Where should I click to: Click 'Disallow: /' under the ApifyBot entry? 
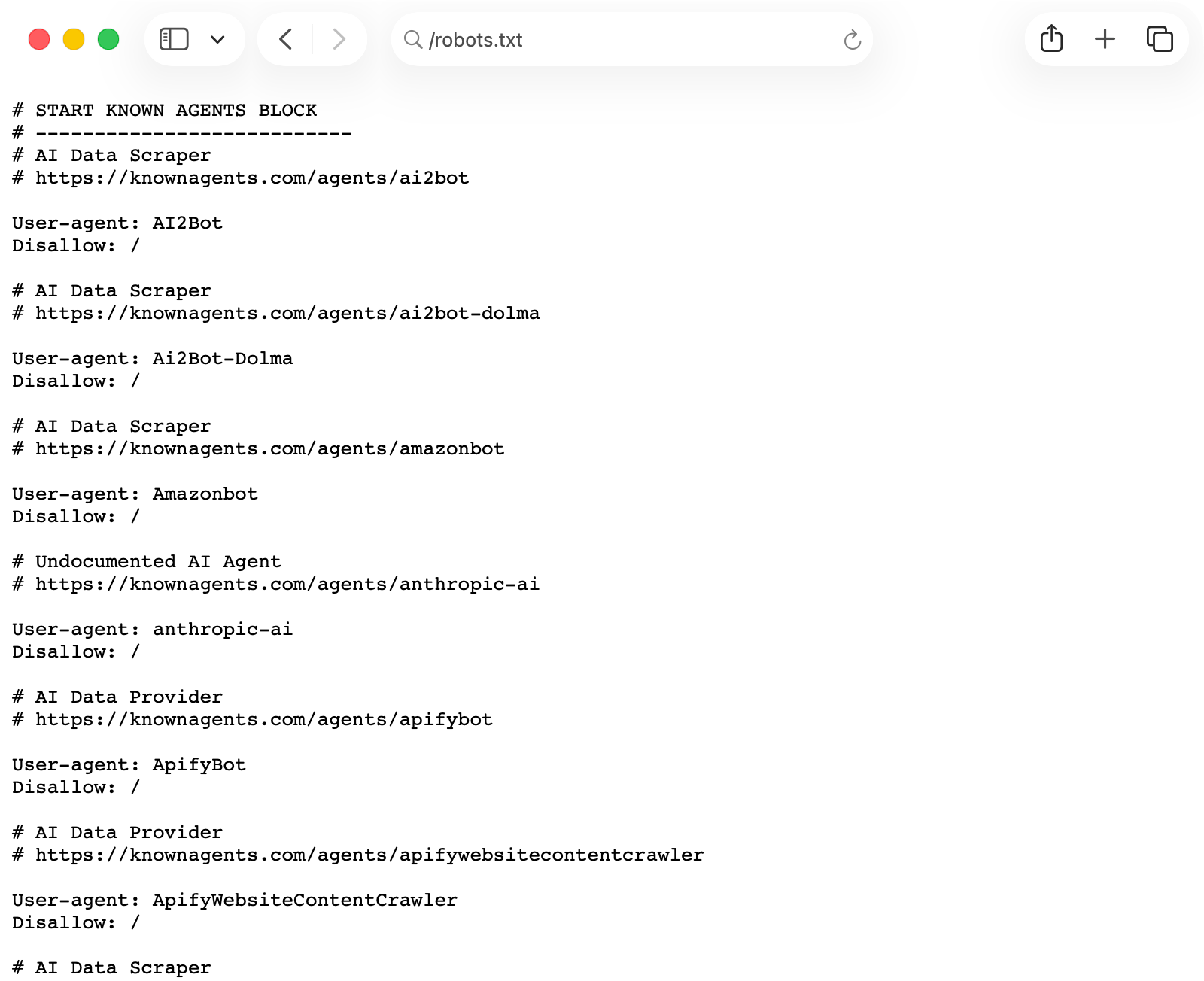(76, 788)
